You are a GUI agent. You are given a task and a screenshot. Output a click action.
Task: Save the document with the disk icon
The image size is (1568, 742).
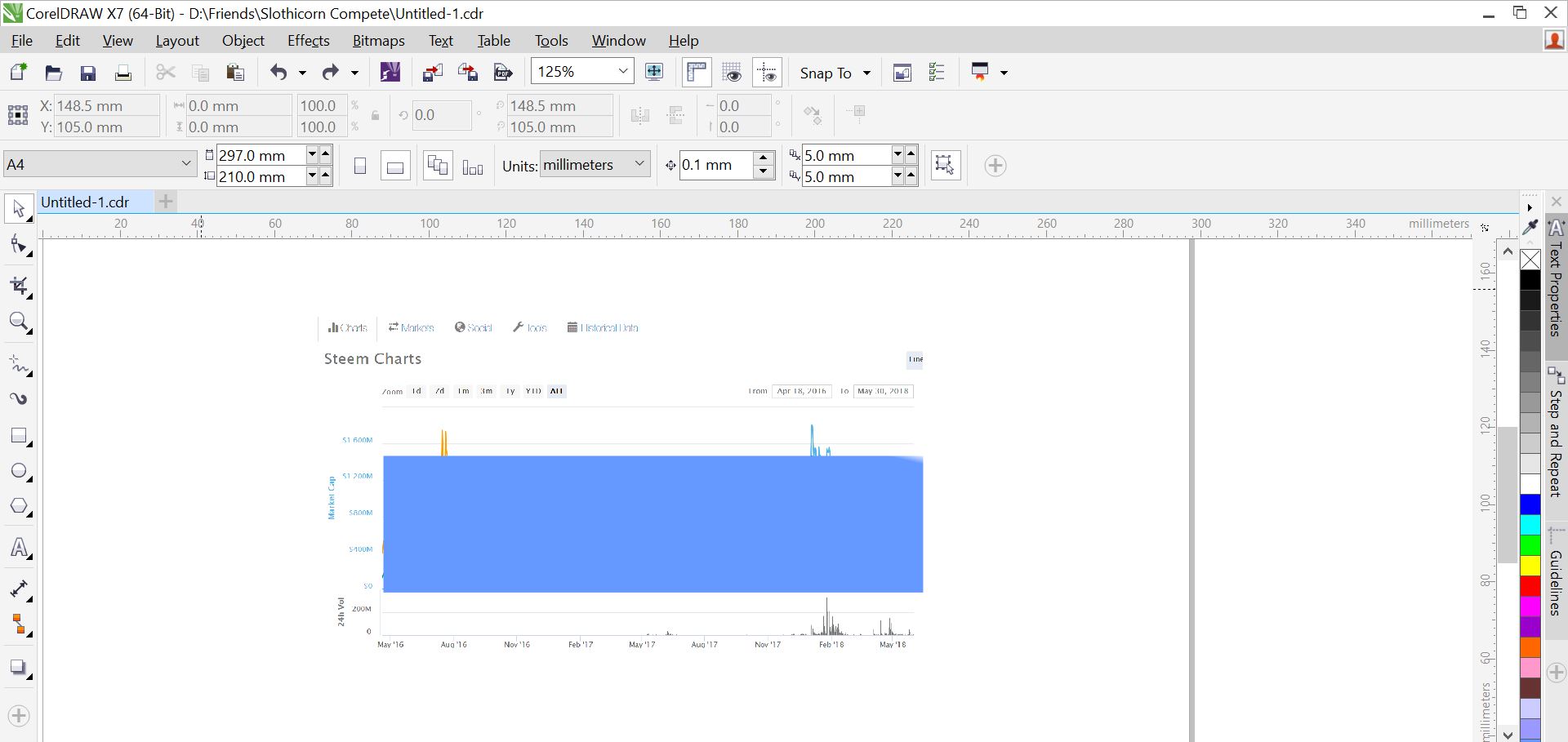click(88, 73)
